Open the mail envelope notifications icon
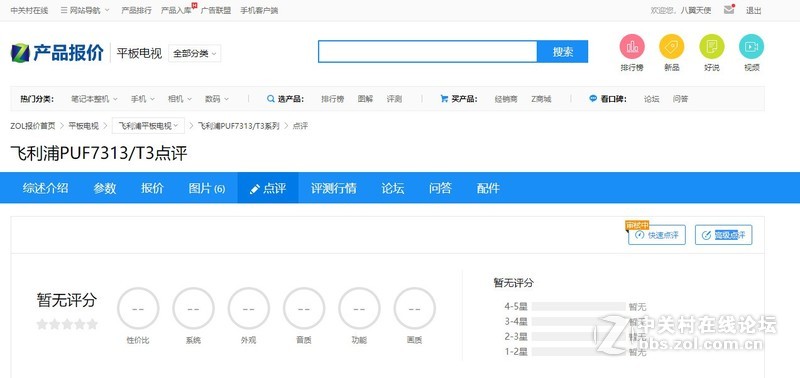800x378 pixels. (x=729, y=10)
